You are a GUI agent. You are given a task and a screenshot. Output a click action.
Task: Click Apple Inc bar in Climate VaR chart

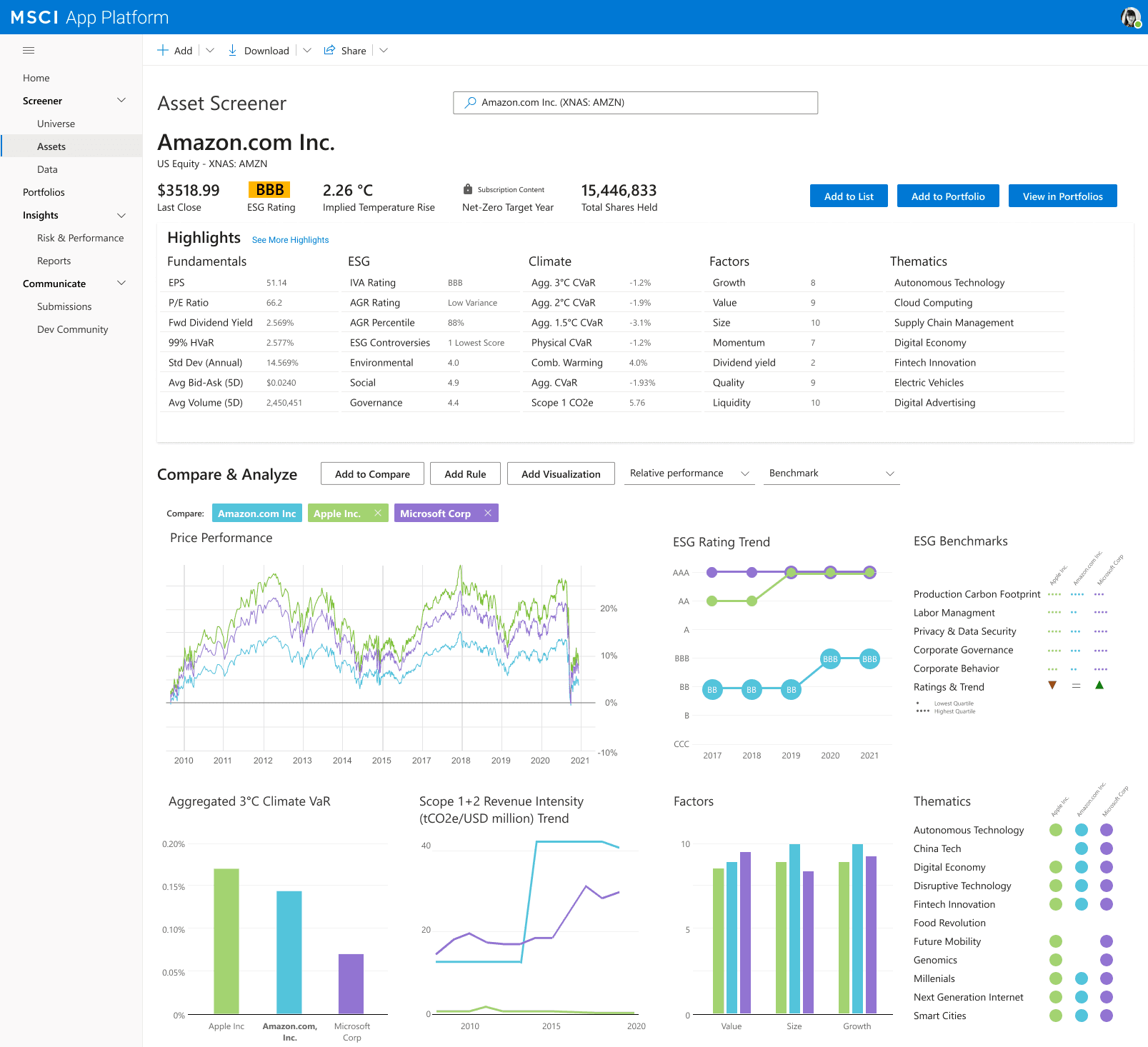click(x=226, y=941)
